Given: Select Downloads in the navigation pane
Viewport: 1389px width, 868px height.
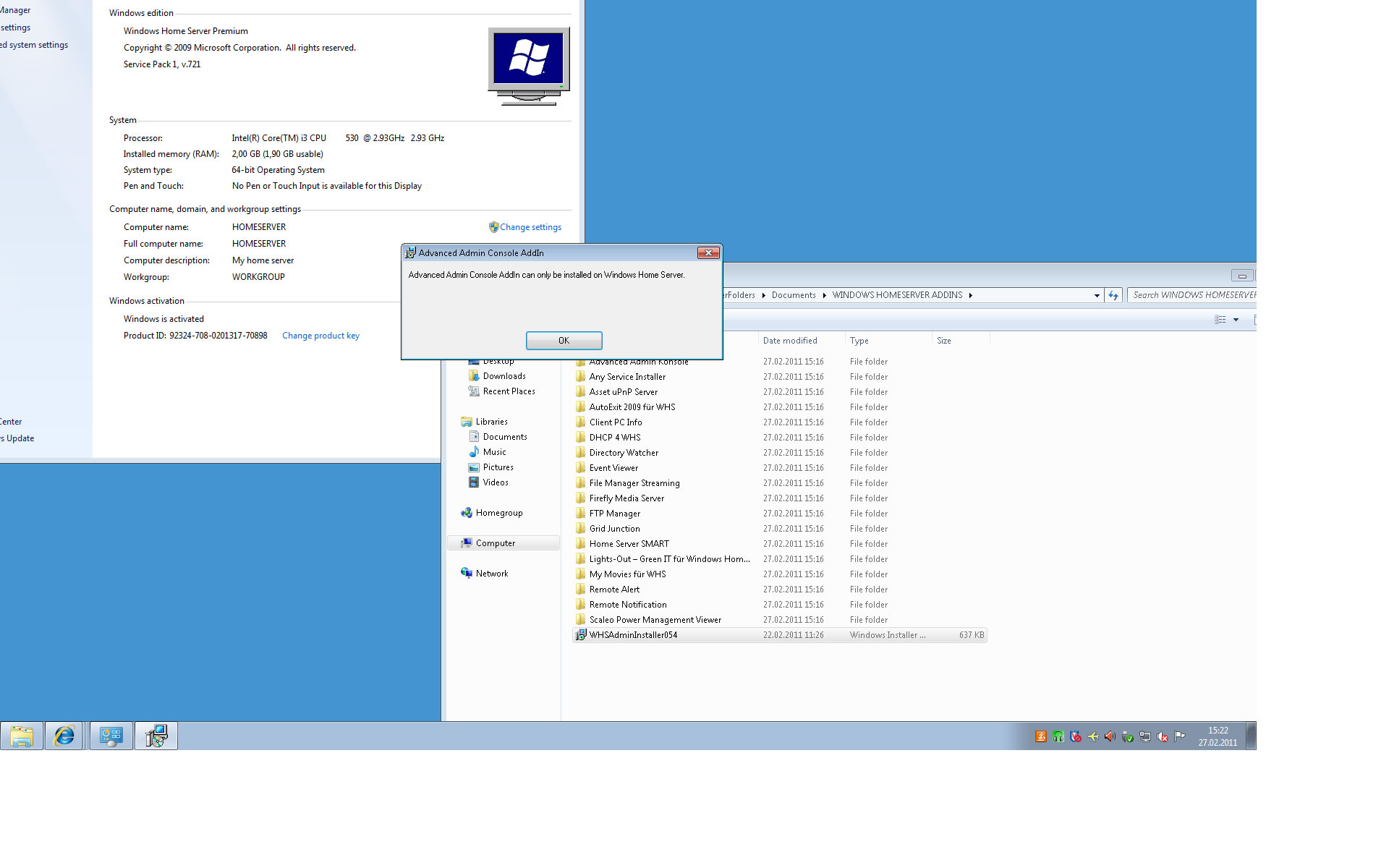Looking at the screenshot, I should pyautogui.click(x=504, y=376).
